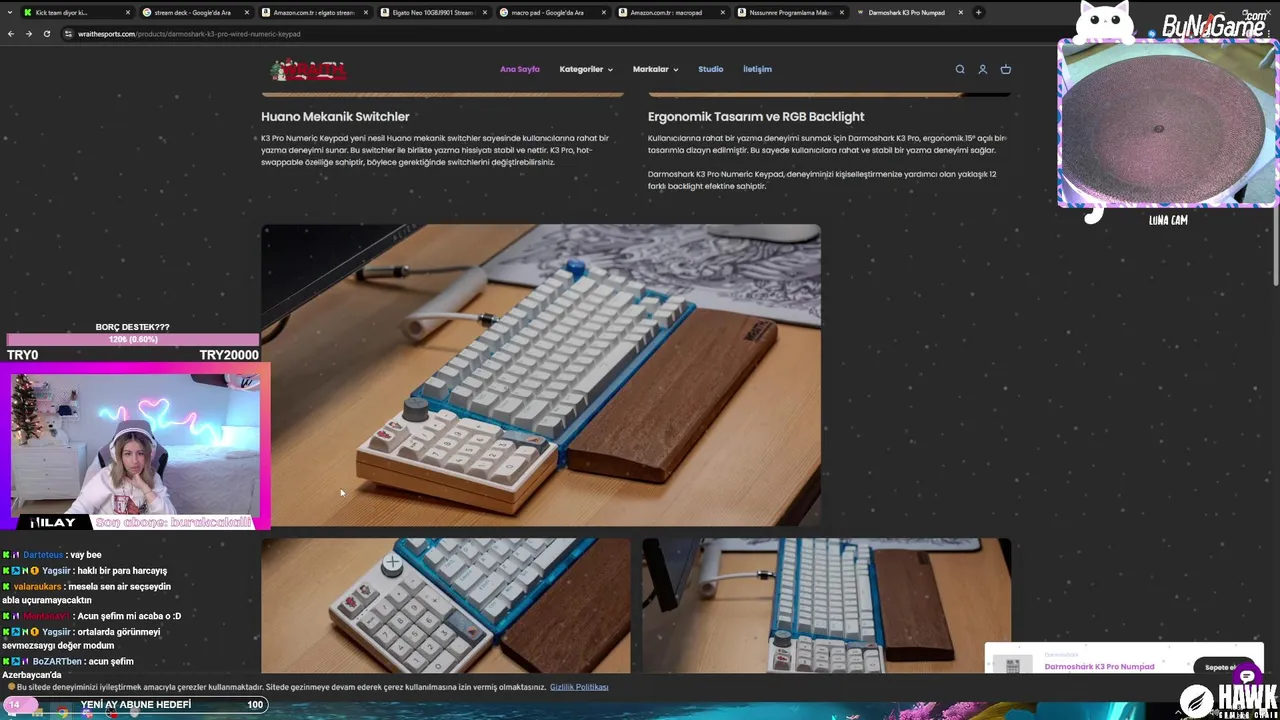
Task: Click the 12 farklı backlight paragraph
Action: [x=822, y=180]
